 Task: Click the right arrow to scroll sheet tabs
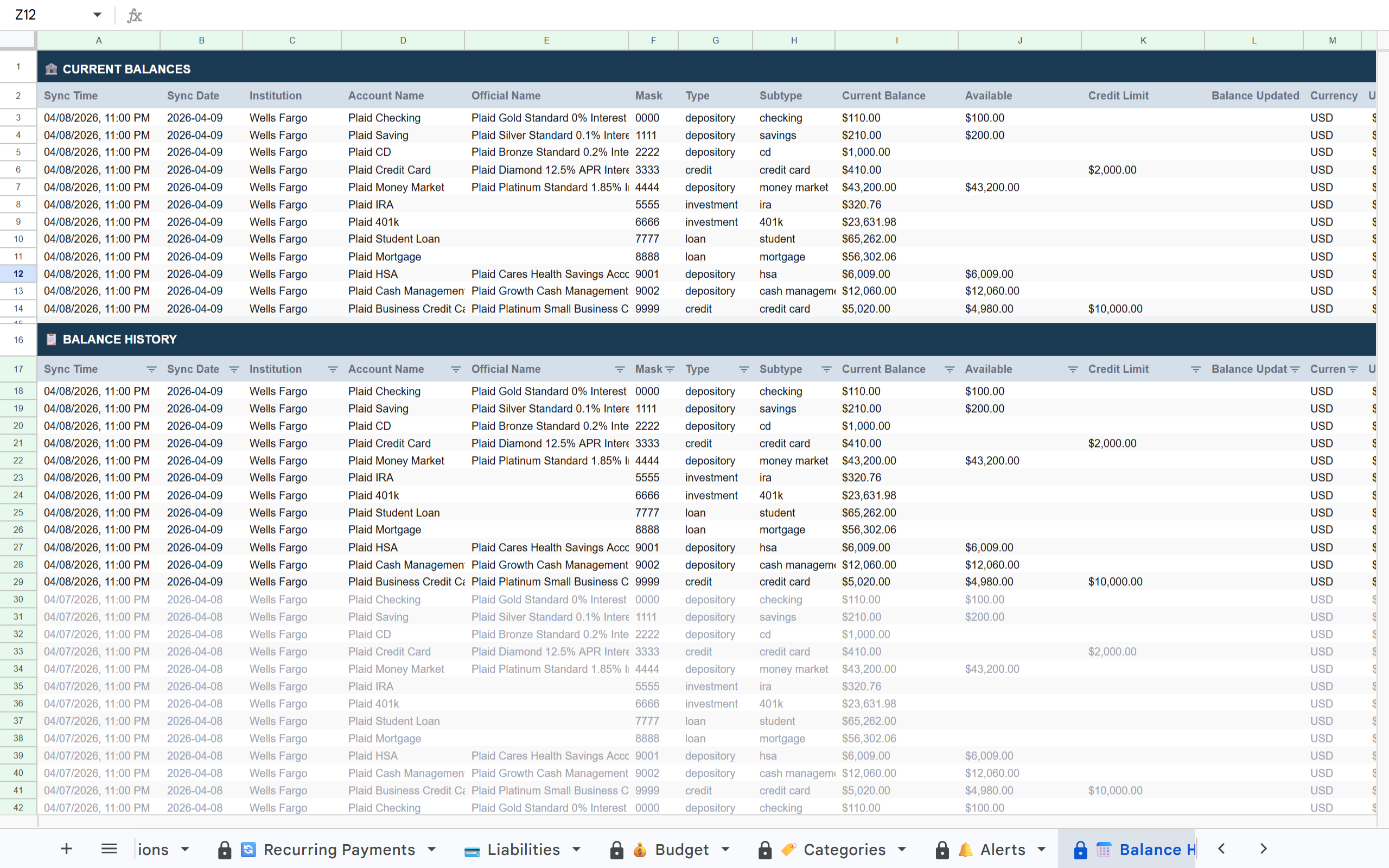click(x=1263, y=848)
